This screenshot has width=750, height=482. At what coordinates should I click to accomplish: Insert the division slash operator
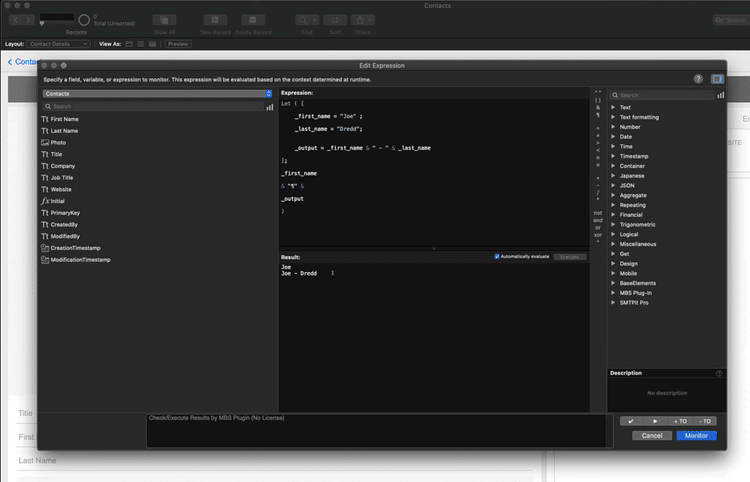(598, 193)
